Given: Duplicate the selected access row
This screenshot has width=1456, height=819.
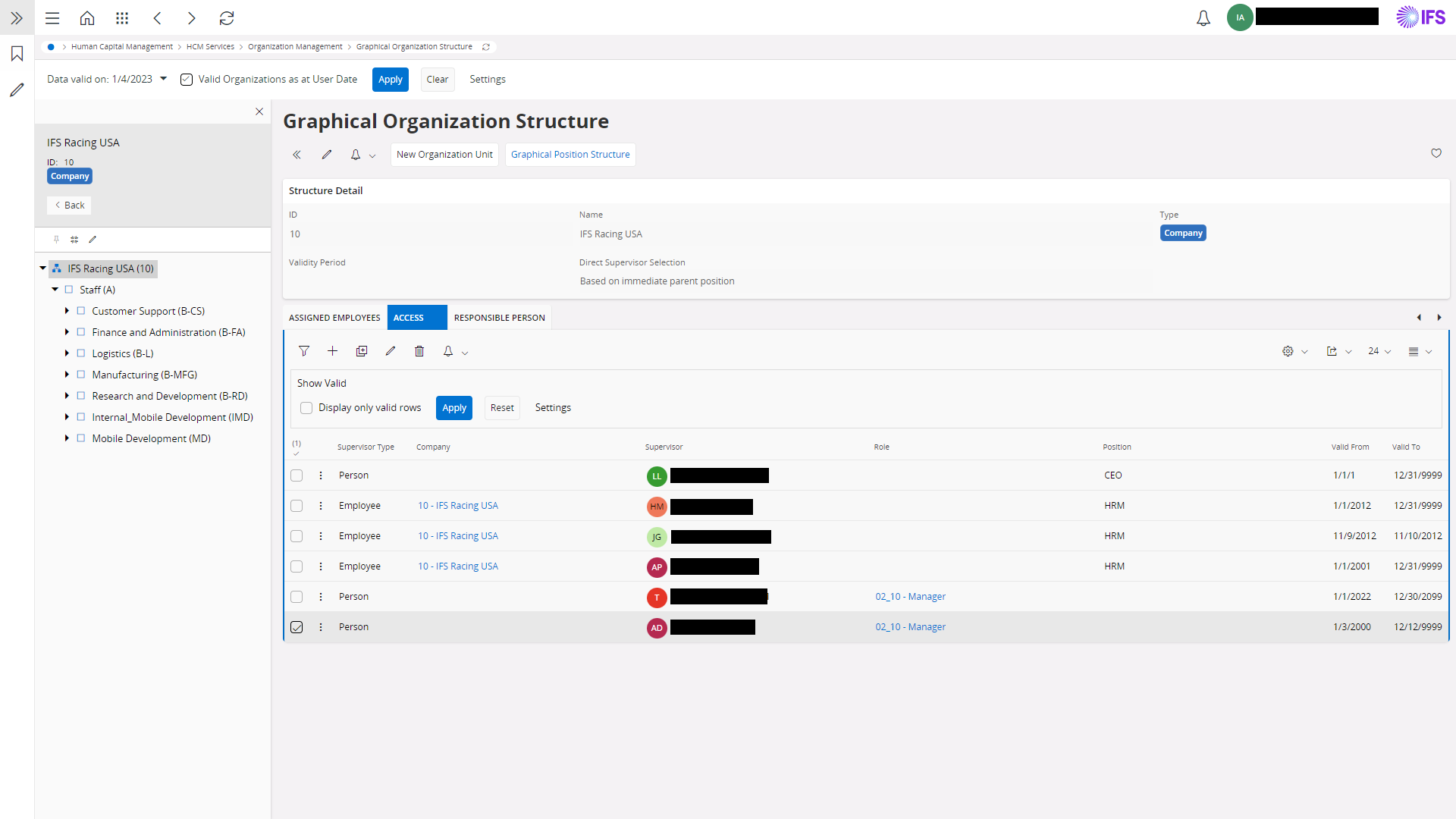Looking at the screenshot, I should [x=362, y=351].
